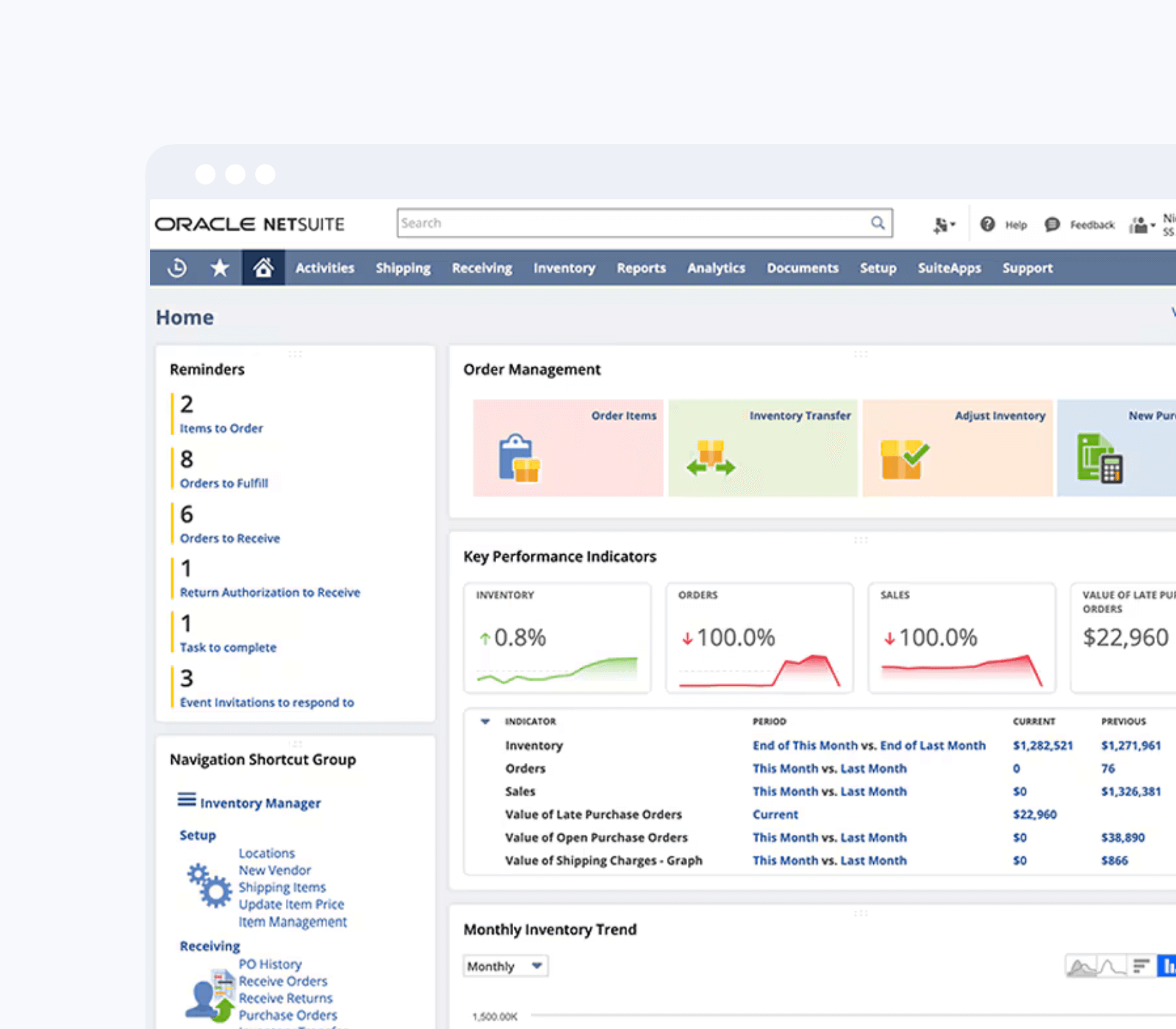Click the Oracle NetSuite logo
Viewport: 1176px width, 1029px height.
[249, 224]
